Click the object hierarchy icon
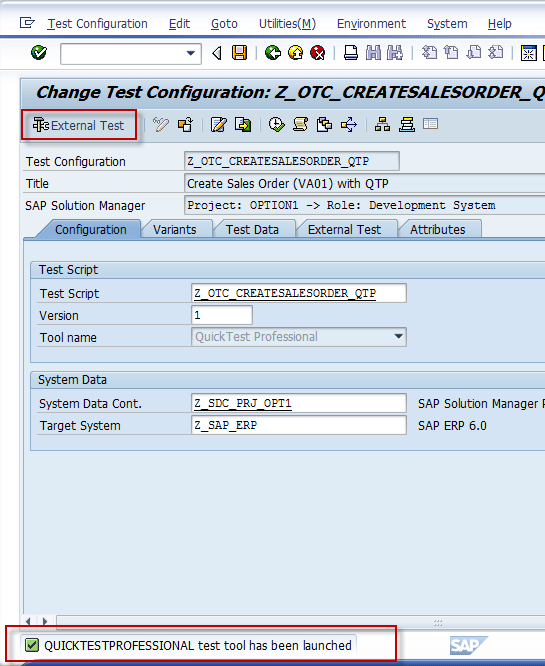 click(x=382, y=125)
